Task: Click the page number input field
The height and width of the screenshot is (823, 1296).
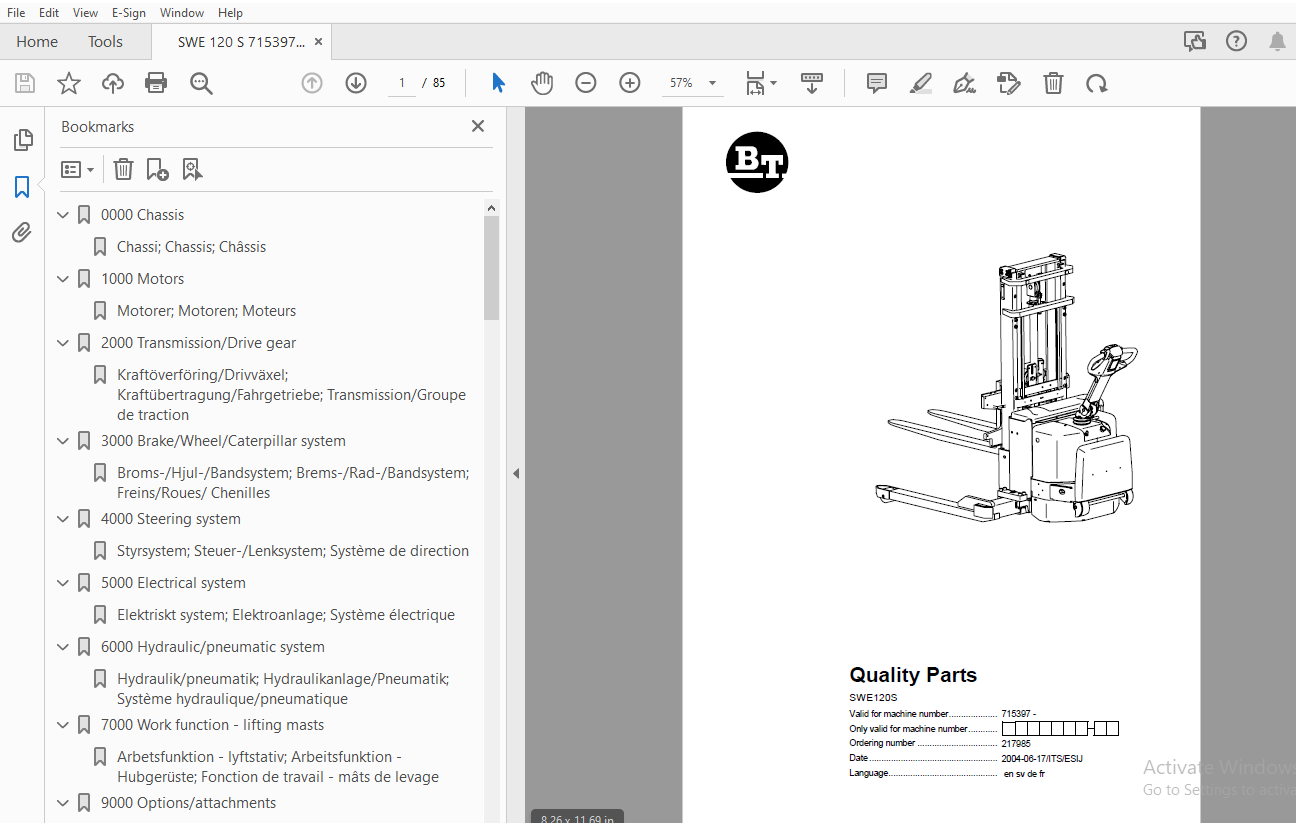Action: [x=402, y=83]
